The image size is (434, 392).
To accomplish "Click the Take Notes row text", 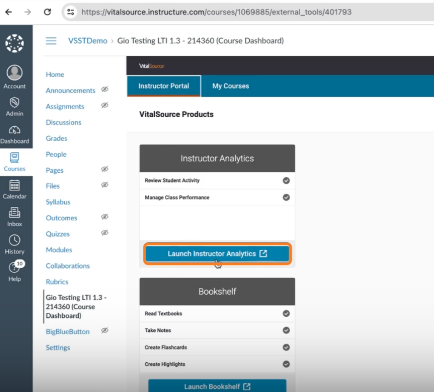I will 158,330.
